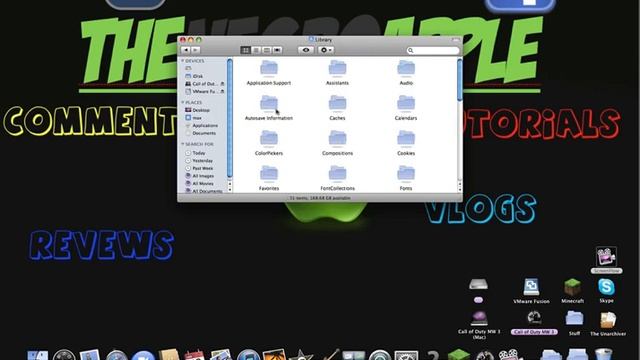Screen dimensions: 640x360
Task: Eject the VMware Fu... volume
Action: [222, 91]
